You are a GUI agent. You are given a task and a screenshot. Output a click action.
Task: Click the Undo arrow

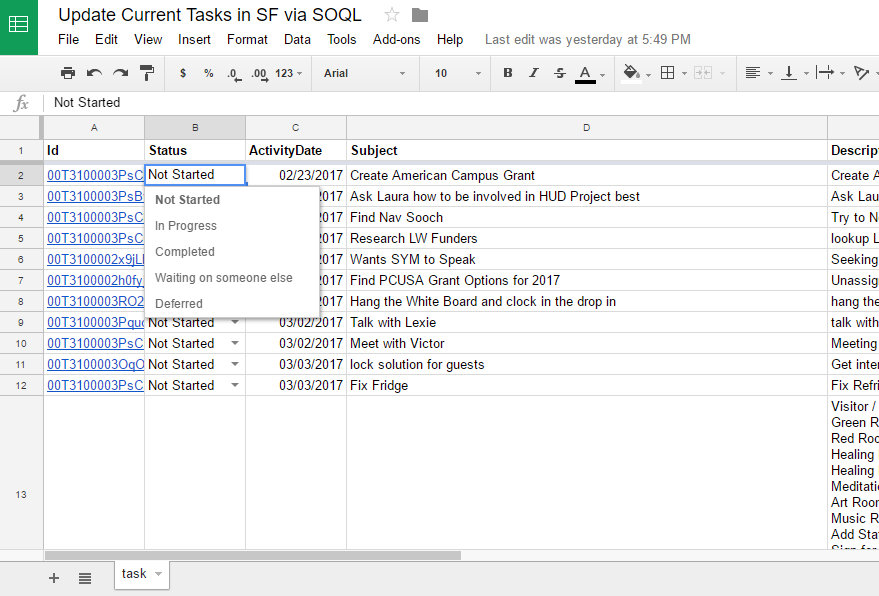[x=94, y=73]
